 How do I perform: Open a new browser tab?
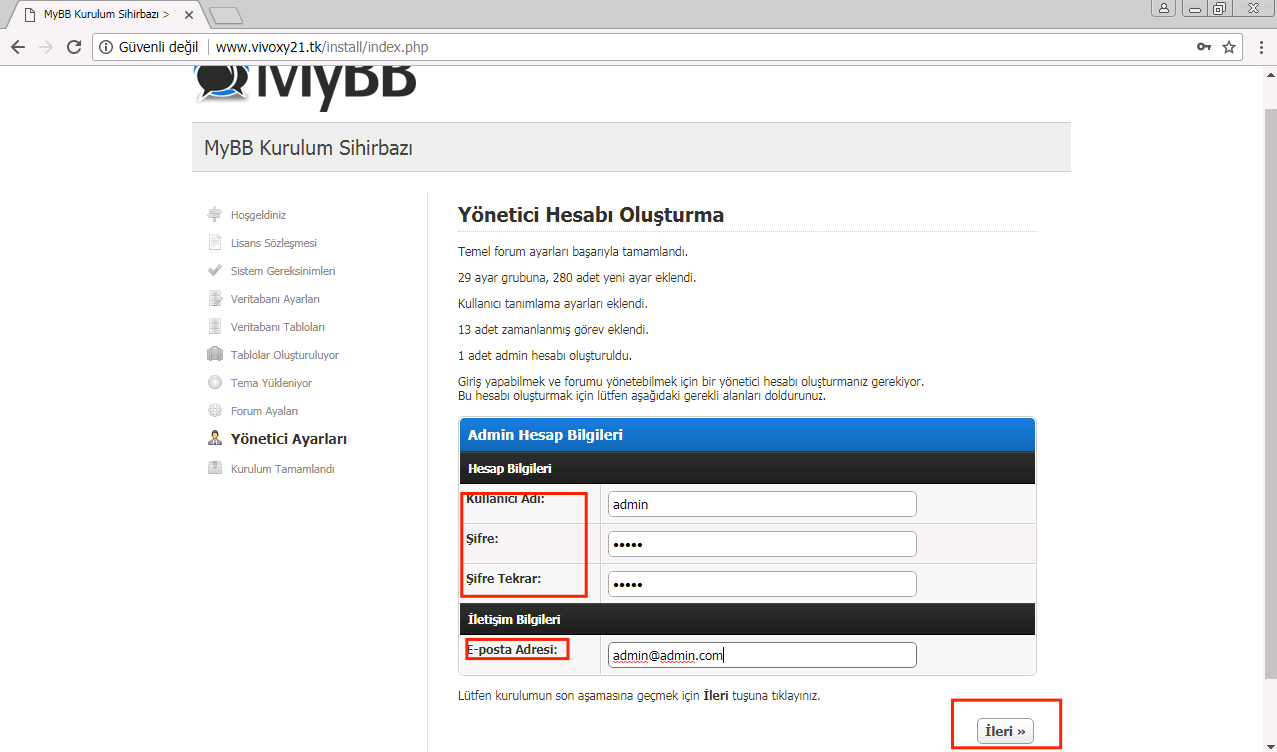coord(226,15)
